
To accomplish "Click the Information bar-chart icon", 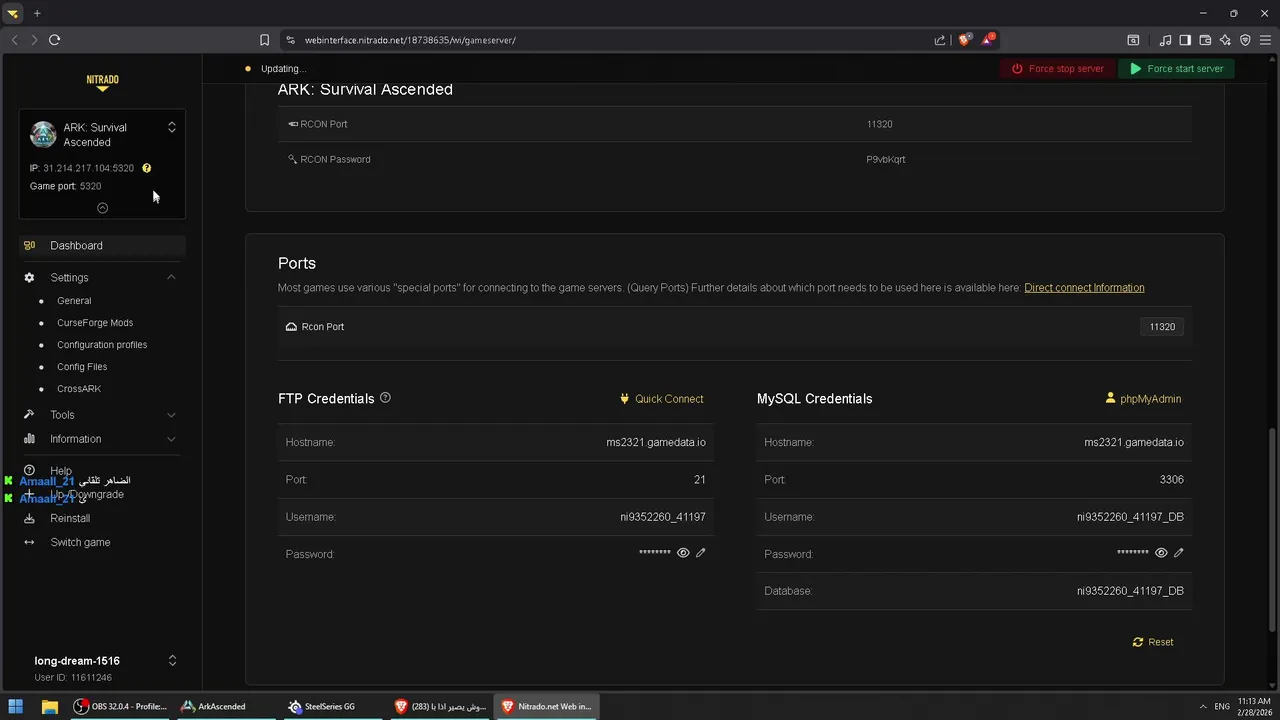I will coord(29,439).
